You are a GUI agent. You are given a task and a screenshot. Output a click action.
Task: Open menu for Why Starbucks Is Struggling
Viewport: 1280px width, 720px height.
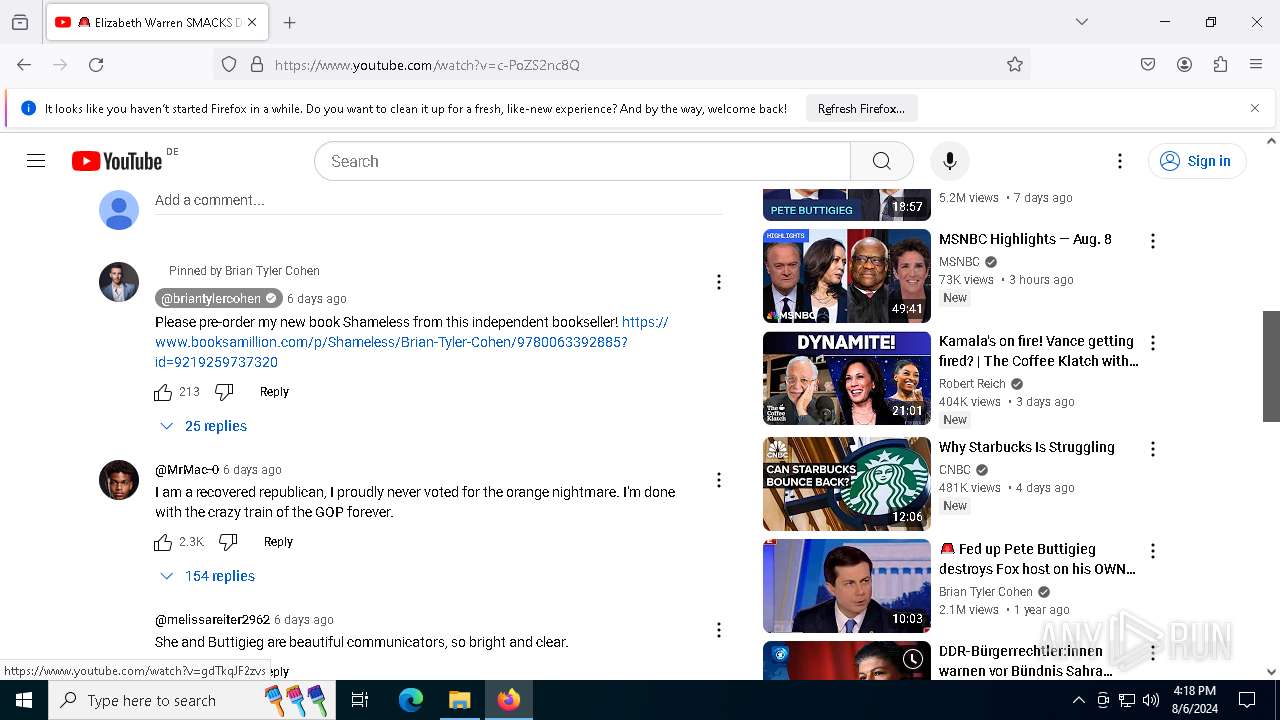click(1153, 449)
